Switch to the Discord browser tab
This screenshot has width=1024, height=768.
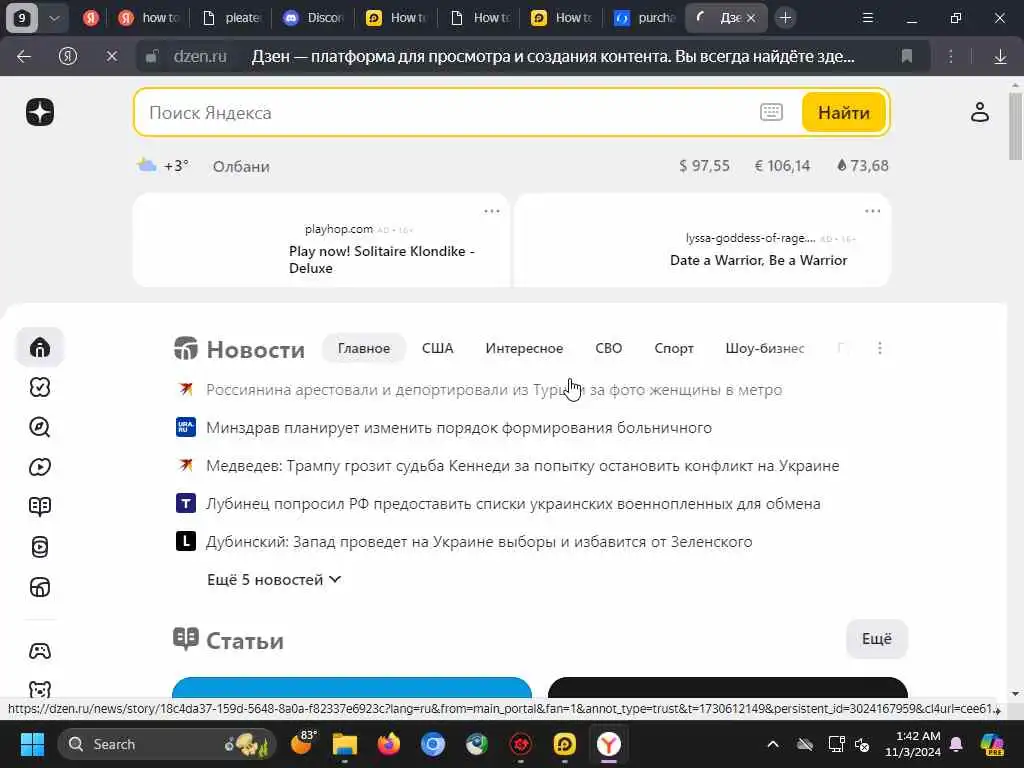coord(313,18)
